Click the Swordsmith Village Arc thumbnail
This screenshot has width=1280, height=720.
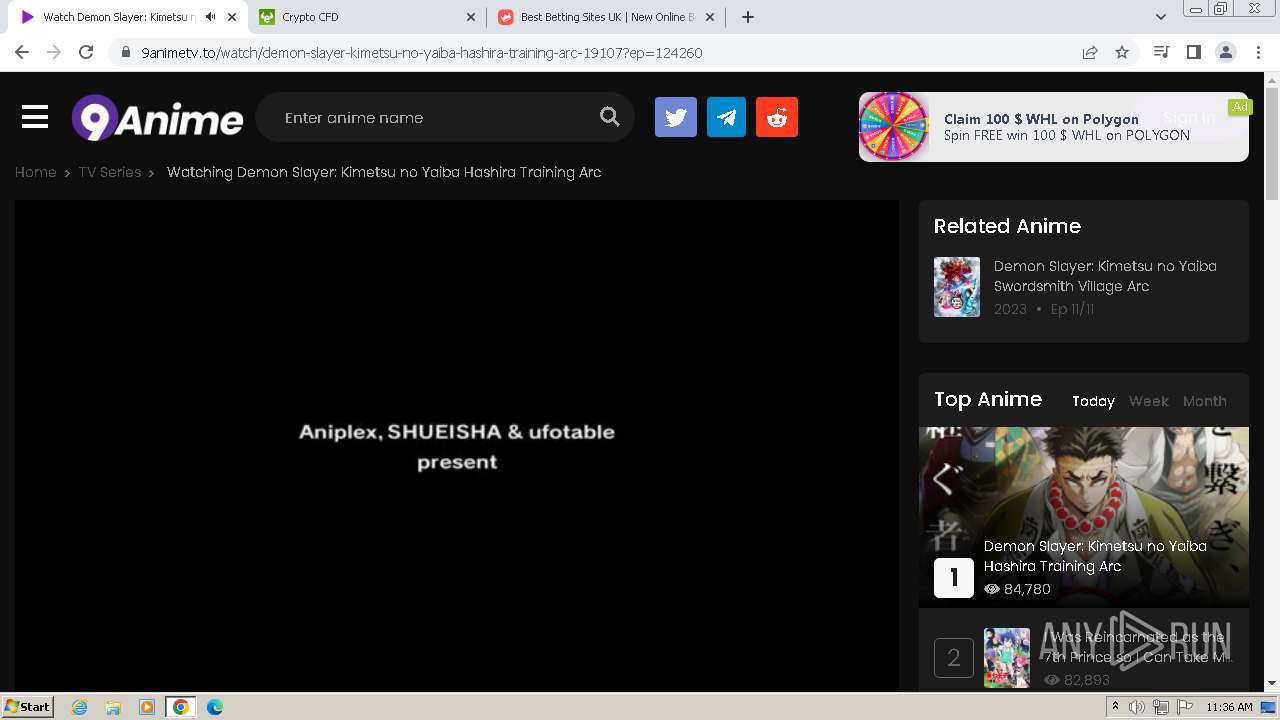(x=957, y=287)
